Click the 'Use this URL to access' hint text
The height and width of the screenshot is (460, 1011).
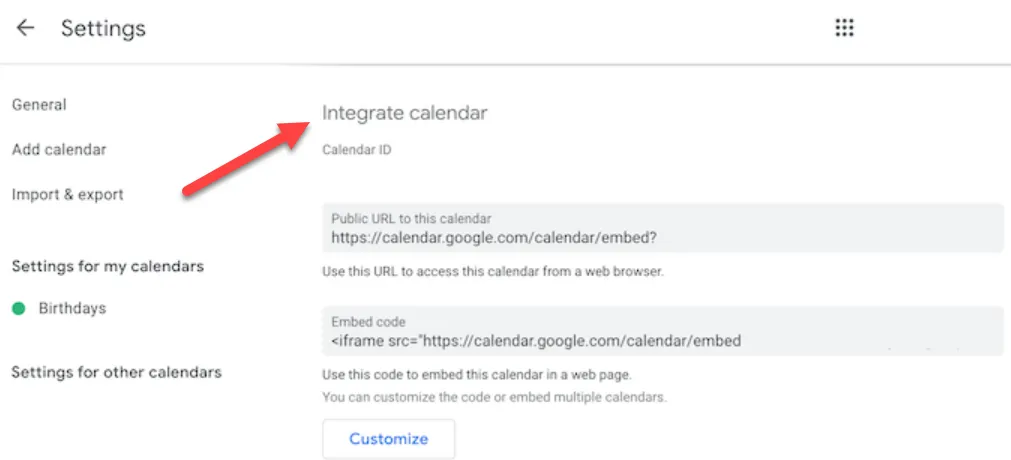point(493,271)
